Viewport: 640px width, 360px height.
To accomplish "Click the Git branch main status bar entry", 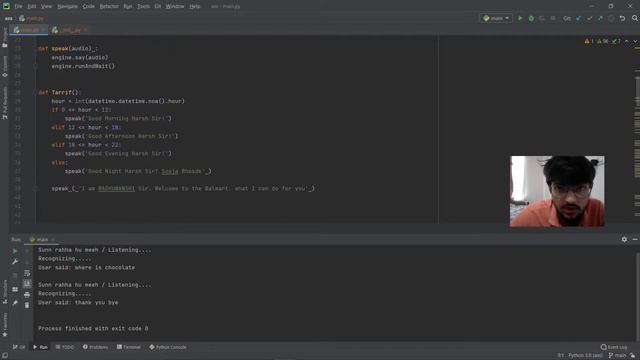I will coord(617,356).
